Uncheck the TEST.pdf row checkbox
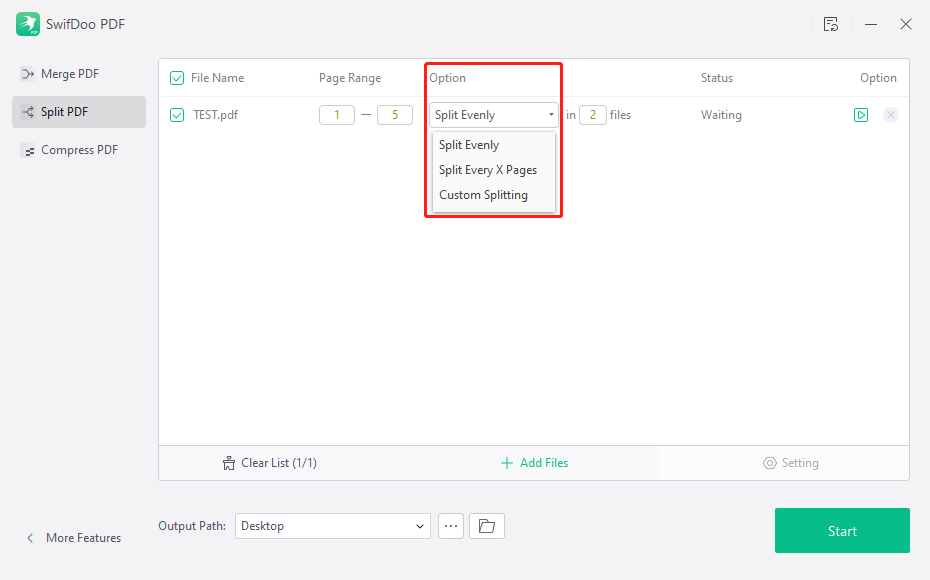Screen dimensions: 930x580 (x=177, y=114)
